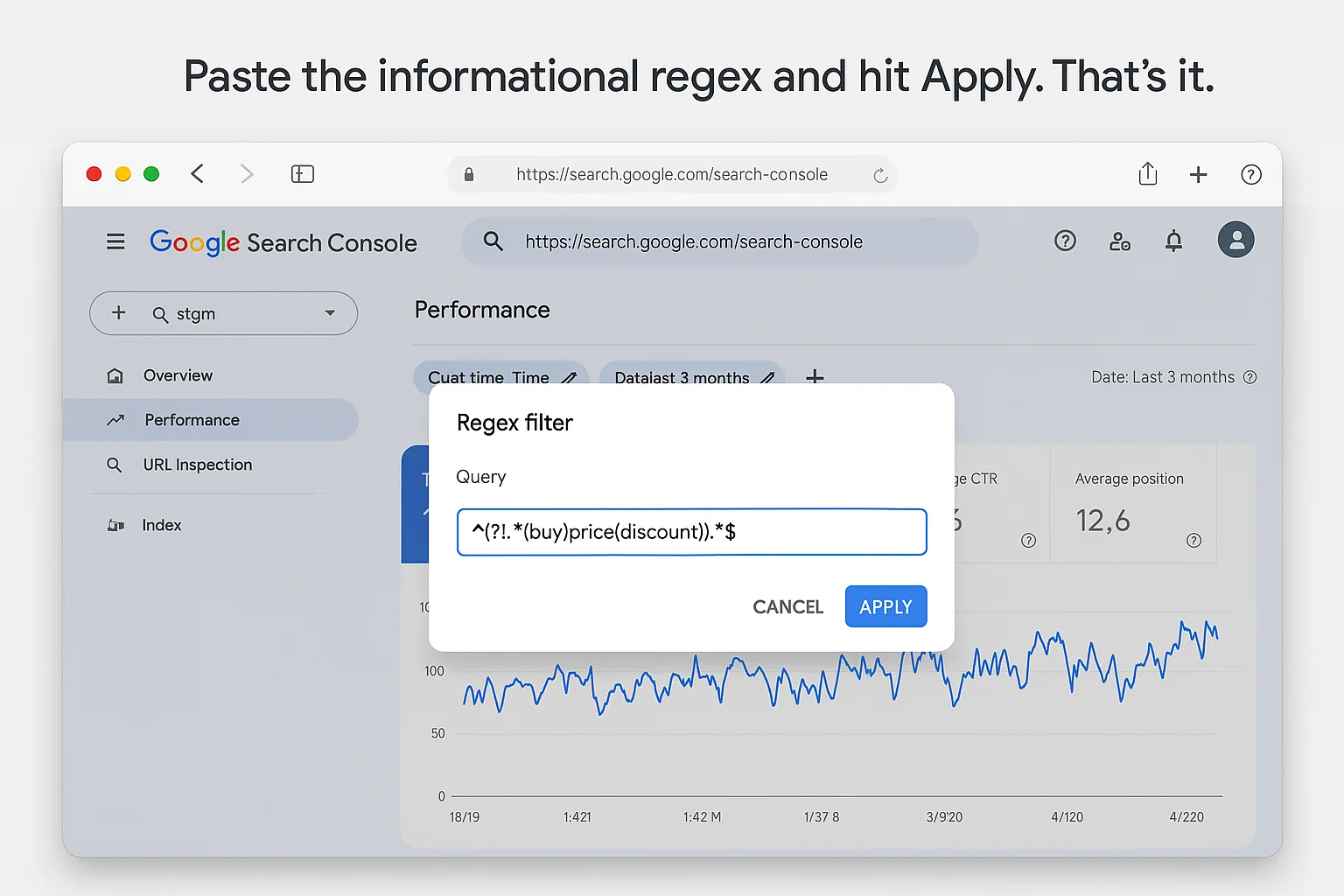
Task: Click the help tooltip beside Date: Last 3 months
Action: pos(1249,377)
